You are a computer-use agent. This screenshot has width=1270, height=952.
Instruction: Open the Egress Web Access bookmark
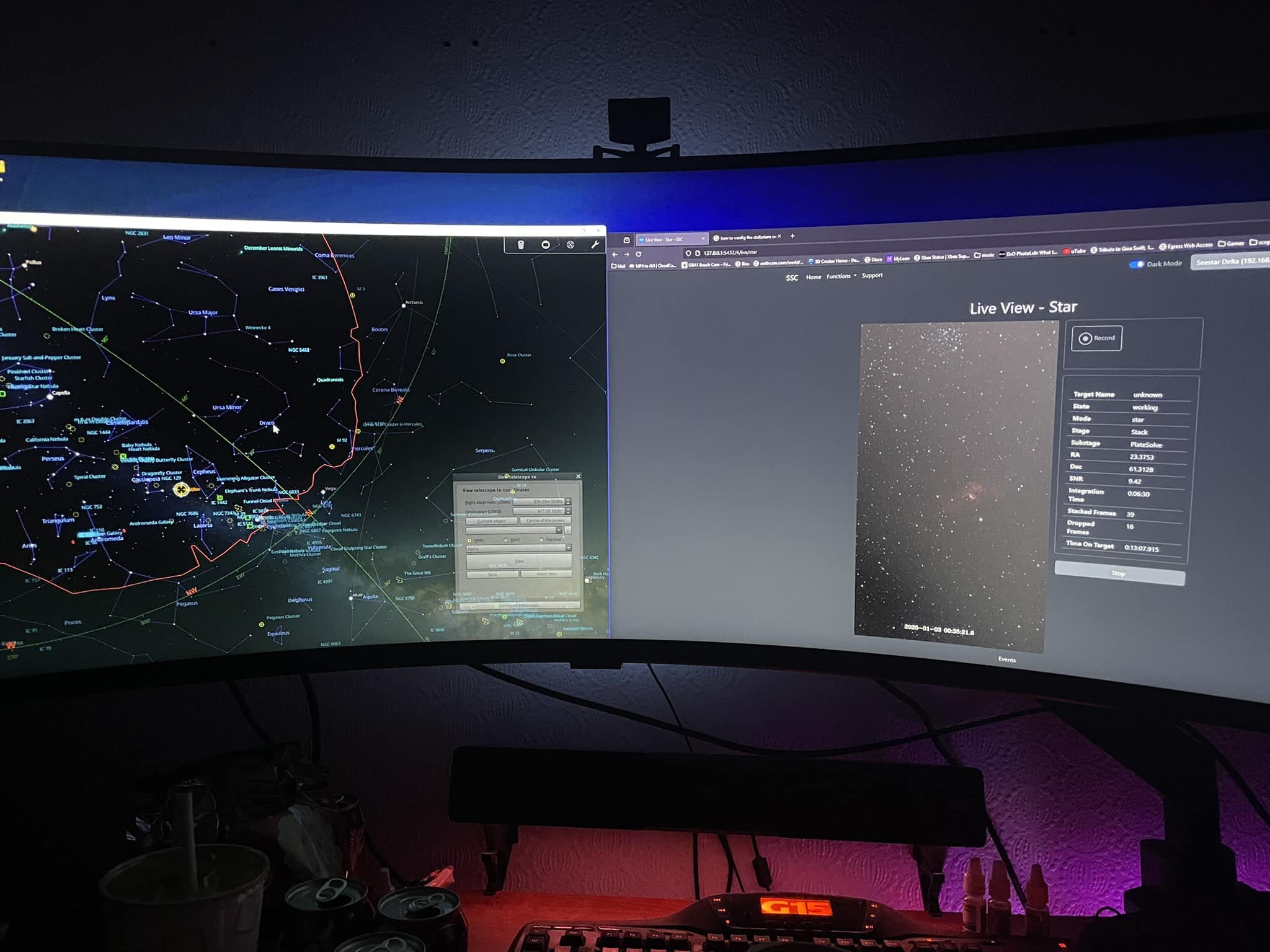[x=1186, y=246]
